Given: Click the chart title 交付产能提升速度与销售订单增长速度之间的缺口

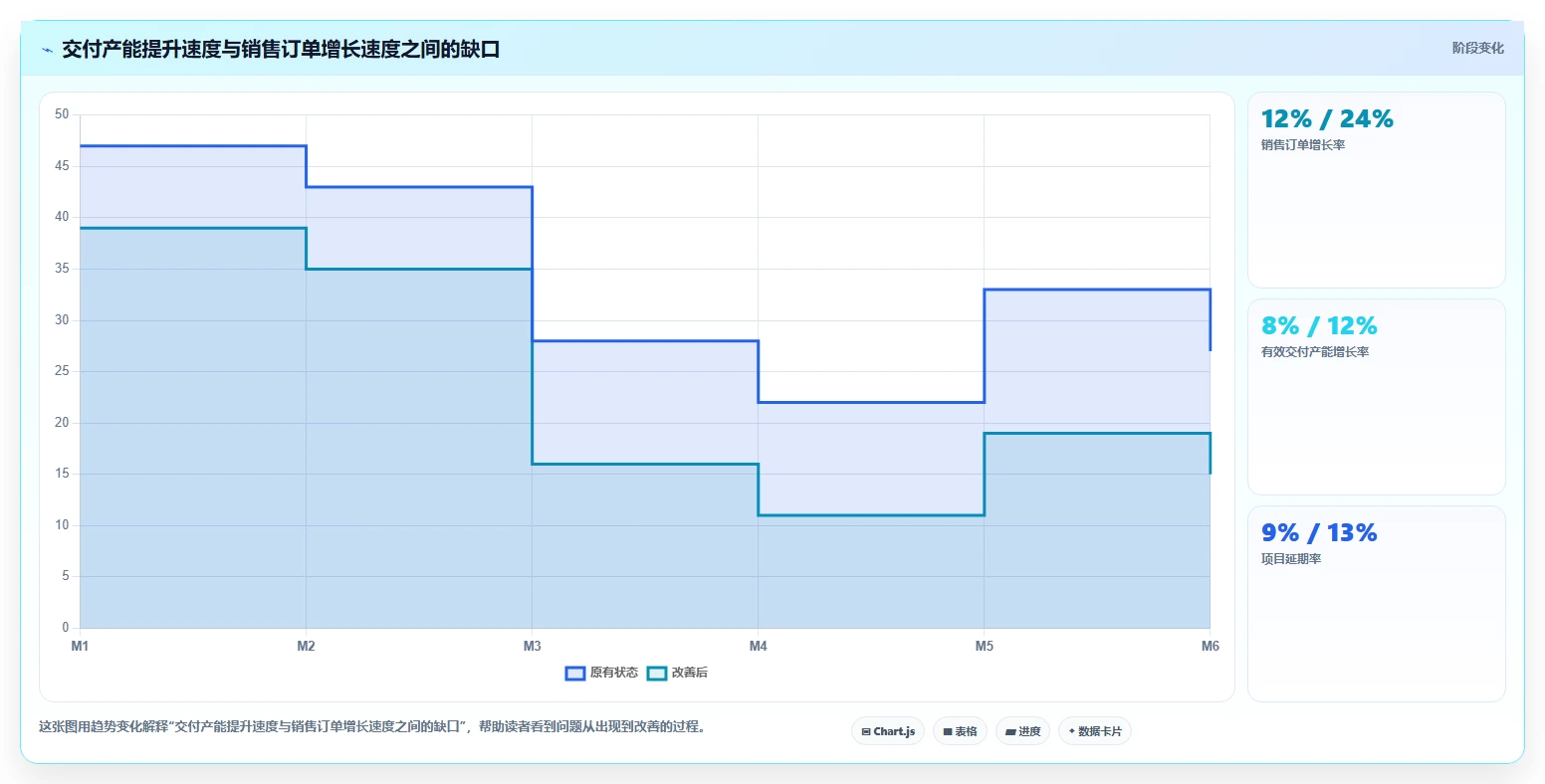Looking at the screenshot, I should (x=281, y=49).
